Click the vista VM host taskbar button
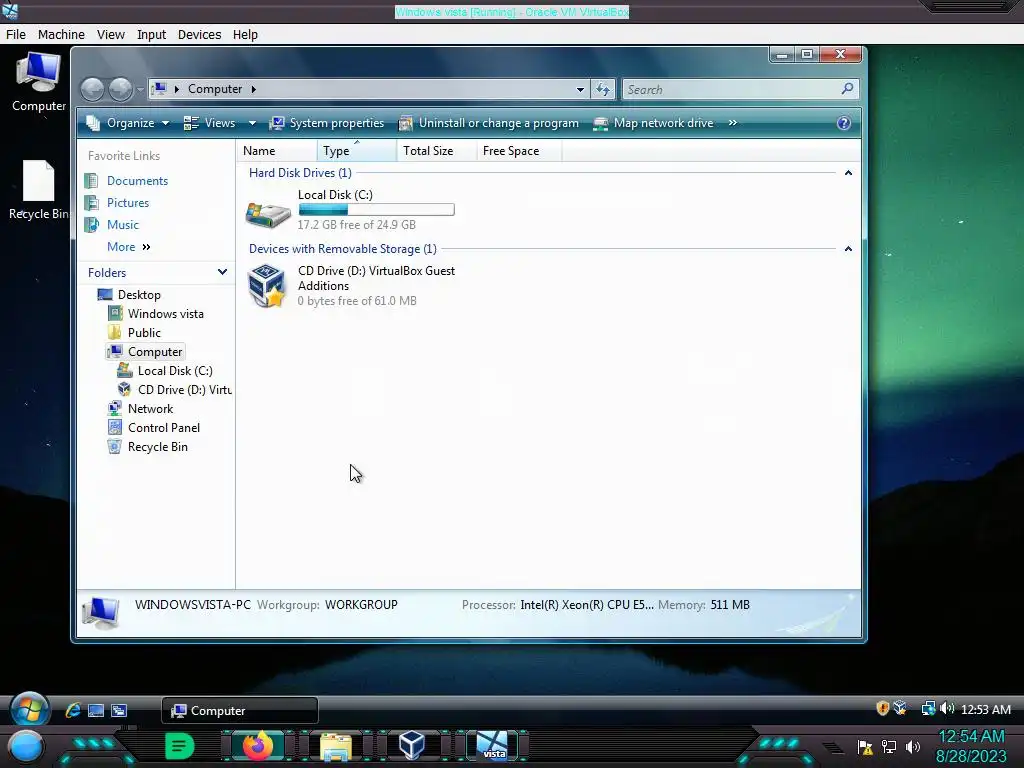Viewport: 1024px width, 768px height. tap(492, 746)
